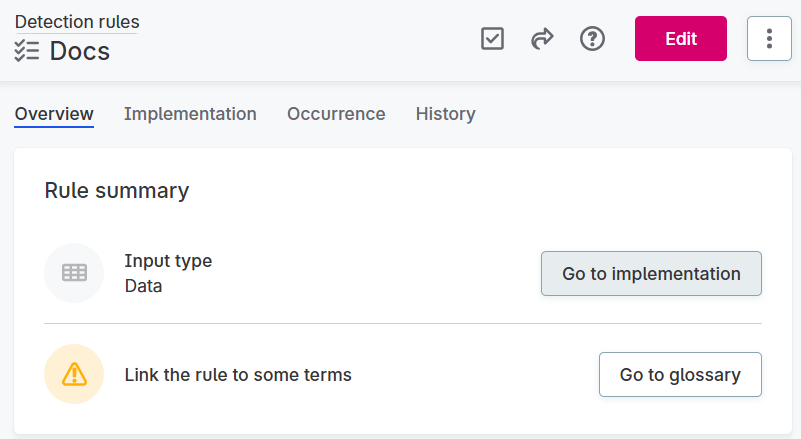Click the Input type label
Viewport: 801px width, 439px height.
pyautogui.click(x=168, y=261)
